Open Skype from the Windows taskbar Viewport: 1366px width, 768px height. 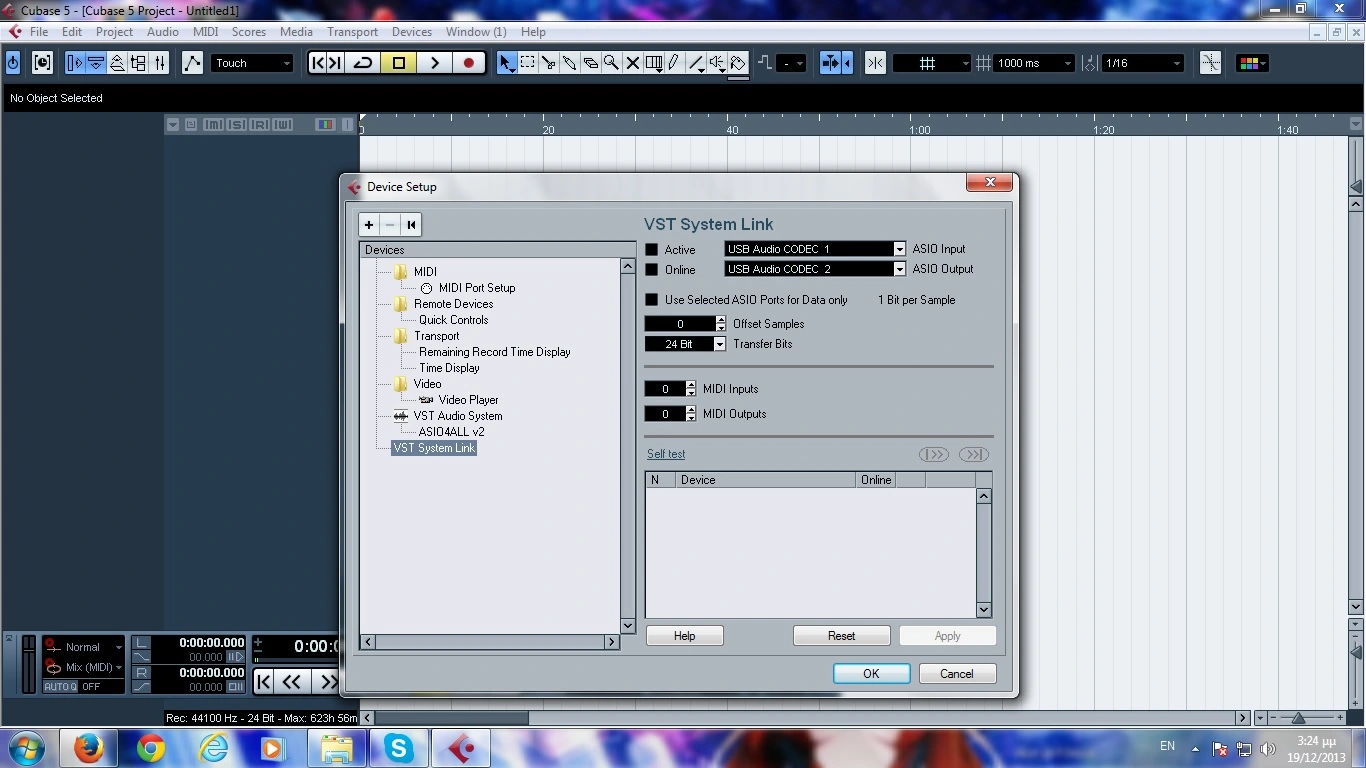[399, 747]
